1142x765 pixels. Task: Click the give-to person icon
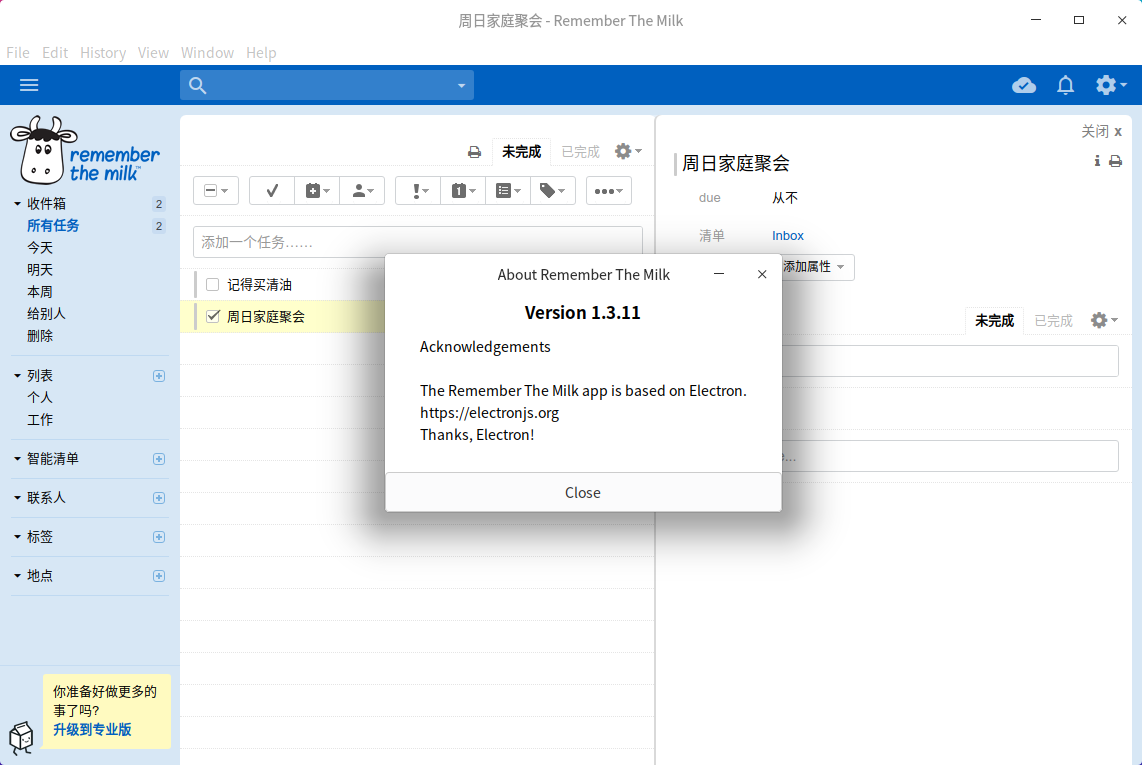[362, 191]
